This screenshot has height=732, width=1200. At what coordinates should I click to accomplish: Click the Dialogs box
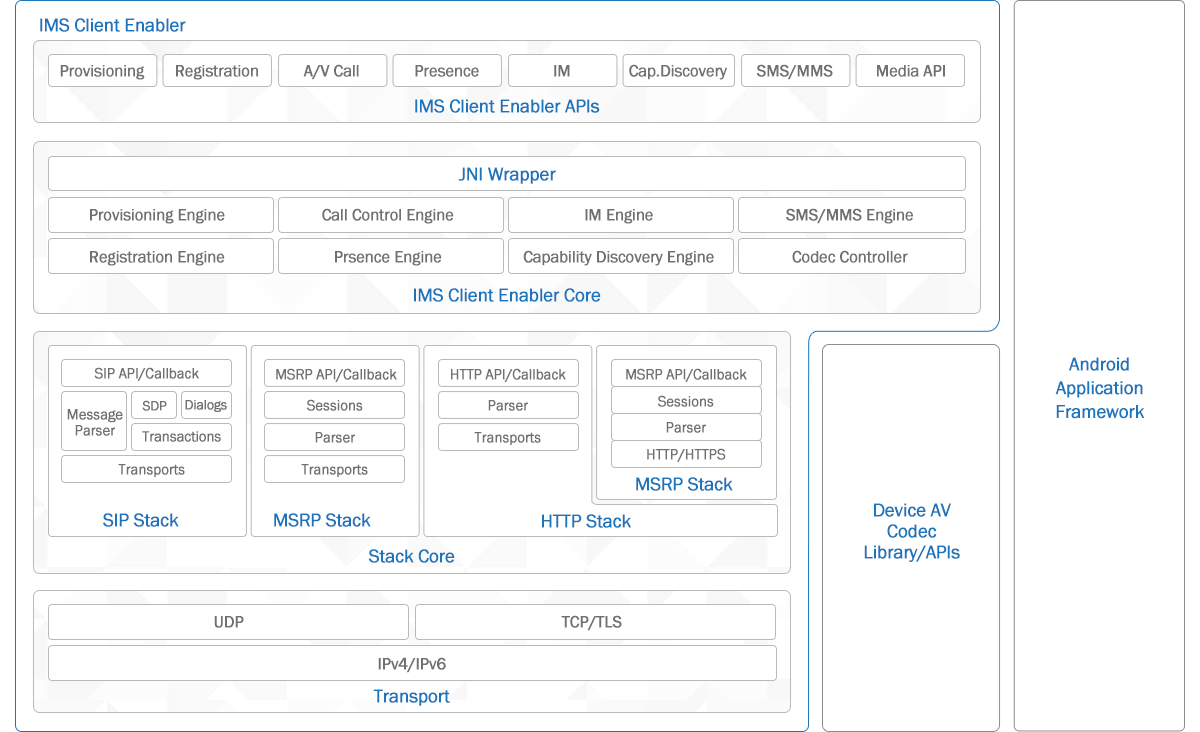(x=206, y=405)
